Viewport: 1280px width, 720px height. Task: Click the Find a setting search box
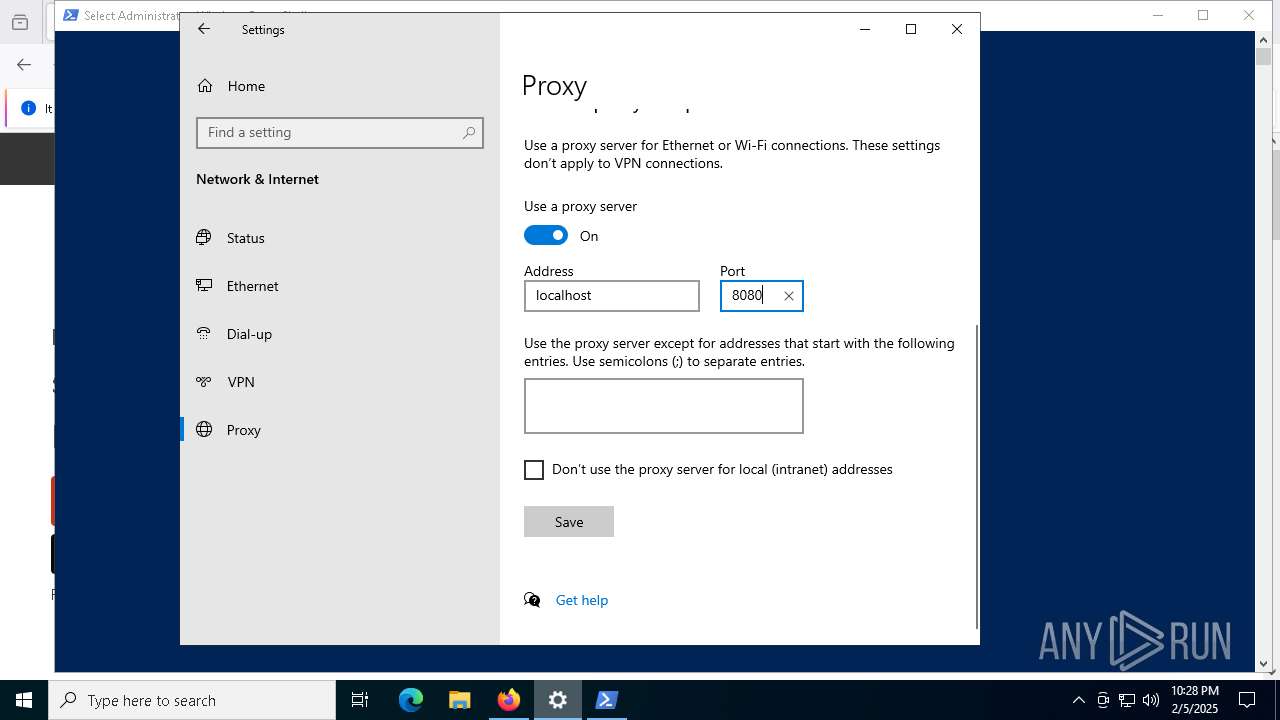pyautogui.click(x=340, y=133)
